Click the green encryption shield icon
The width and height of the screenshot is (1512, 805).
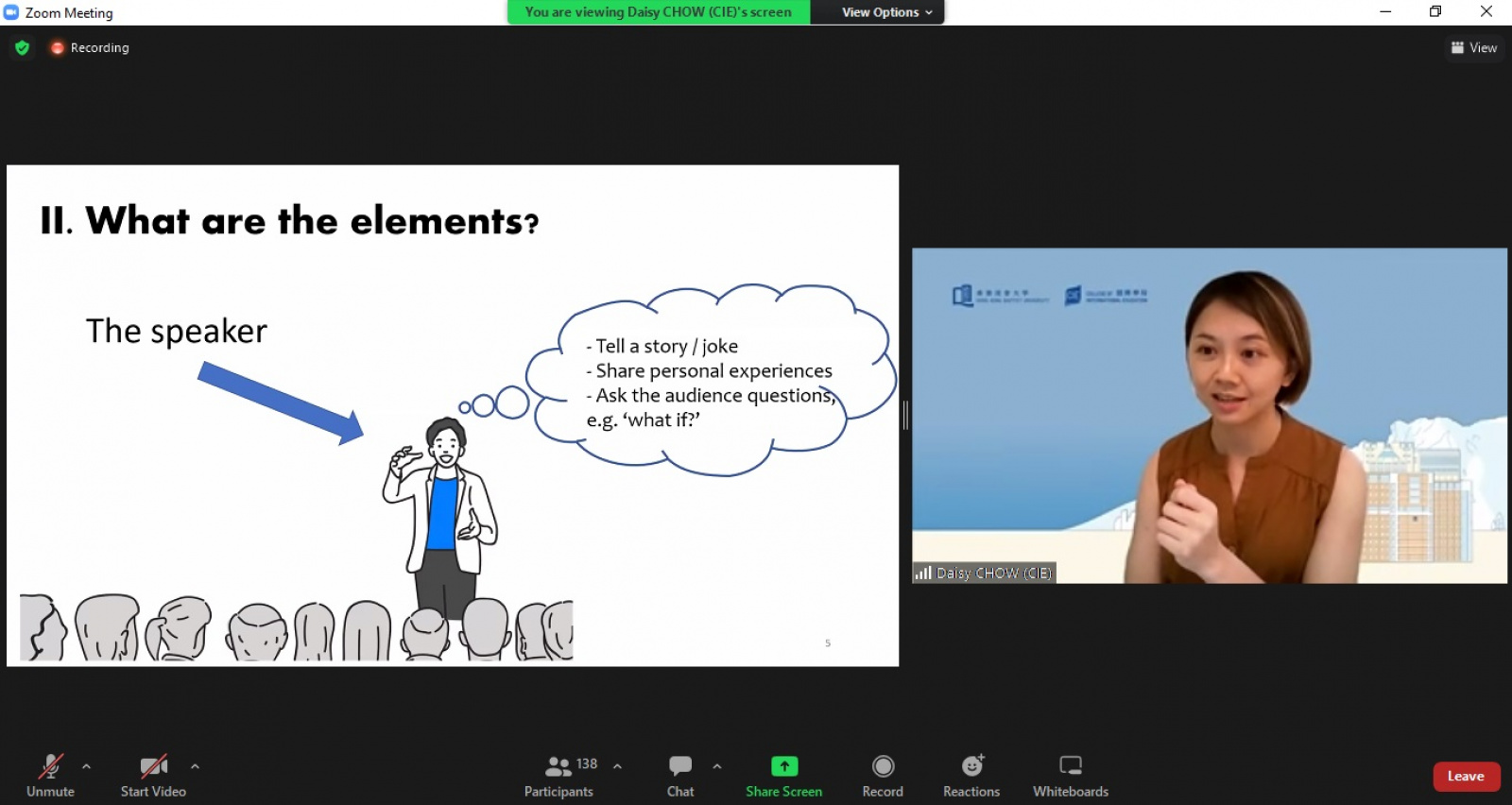click(23, 47)
